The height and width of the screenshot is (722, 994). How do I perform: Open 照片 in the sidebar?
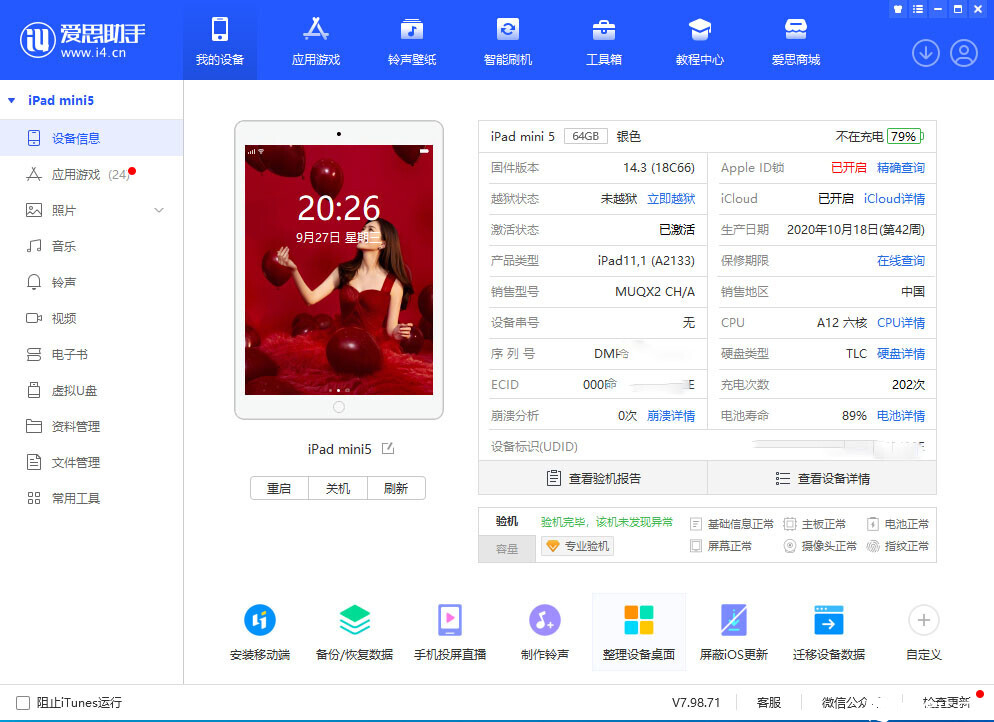point(91,210)
